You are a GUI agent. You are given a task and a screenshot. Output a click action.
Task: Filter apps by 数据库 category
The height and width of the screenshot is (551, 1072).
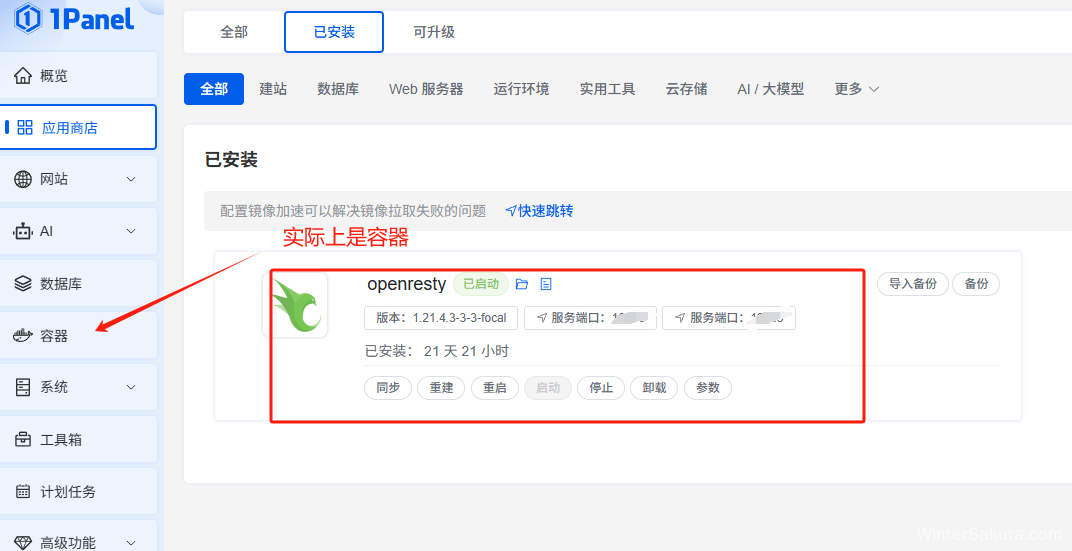[338, 89]
